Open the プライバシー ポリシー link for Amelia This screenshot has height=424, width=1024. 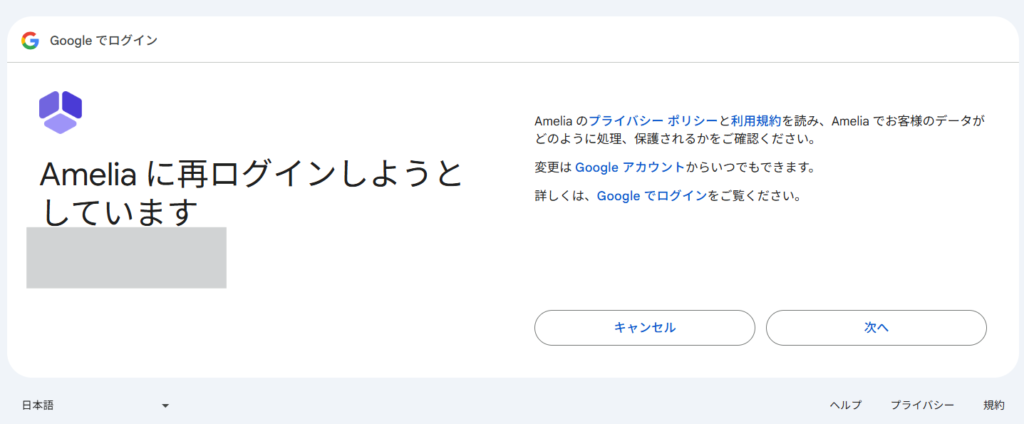[653, 120]
